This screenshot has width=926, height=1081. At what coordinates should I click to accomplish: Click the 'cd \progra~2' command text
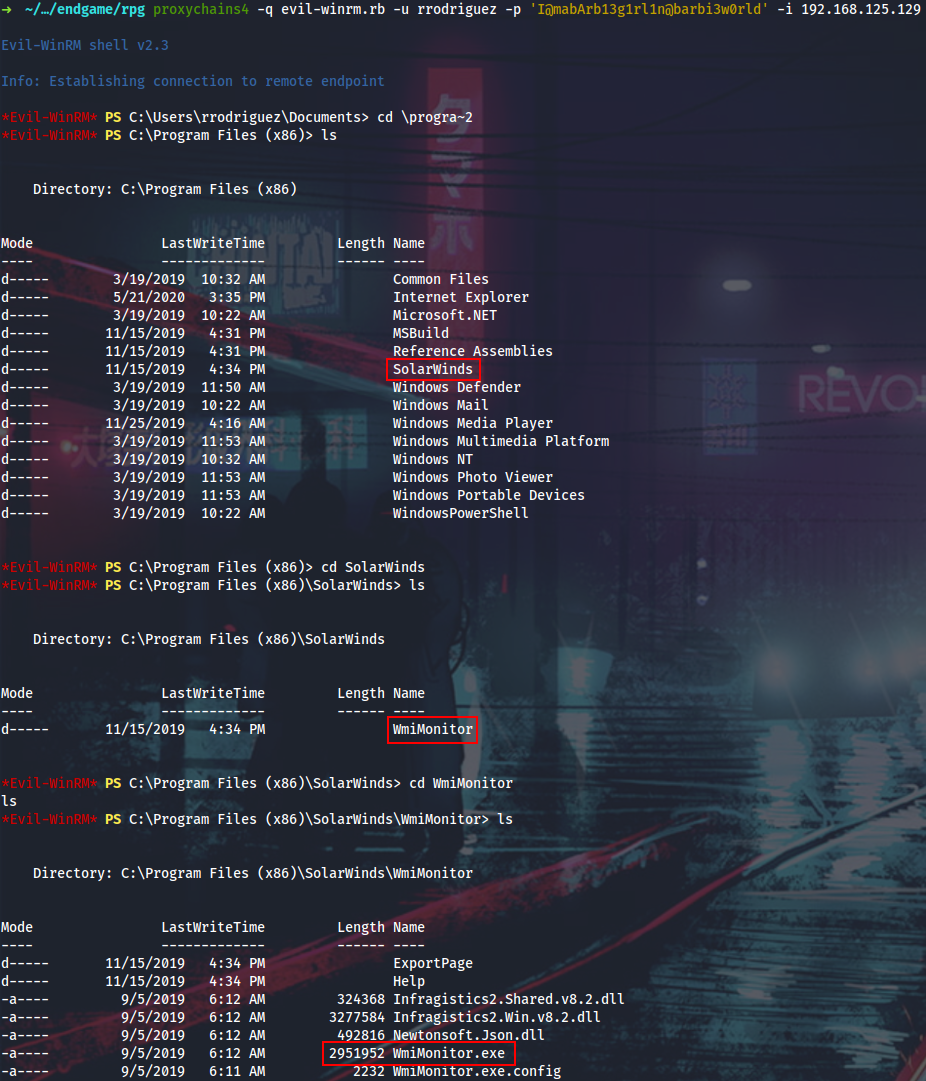click(424, 118)
